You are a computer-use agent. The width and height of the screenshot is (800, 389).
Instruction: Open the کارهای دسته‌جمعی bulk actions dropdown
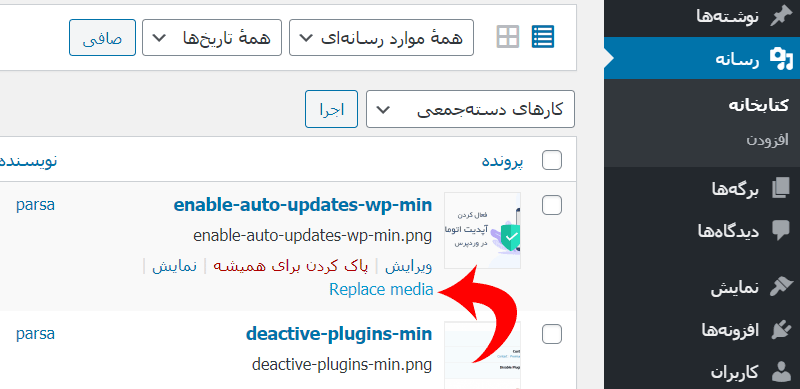(470, 109)
